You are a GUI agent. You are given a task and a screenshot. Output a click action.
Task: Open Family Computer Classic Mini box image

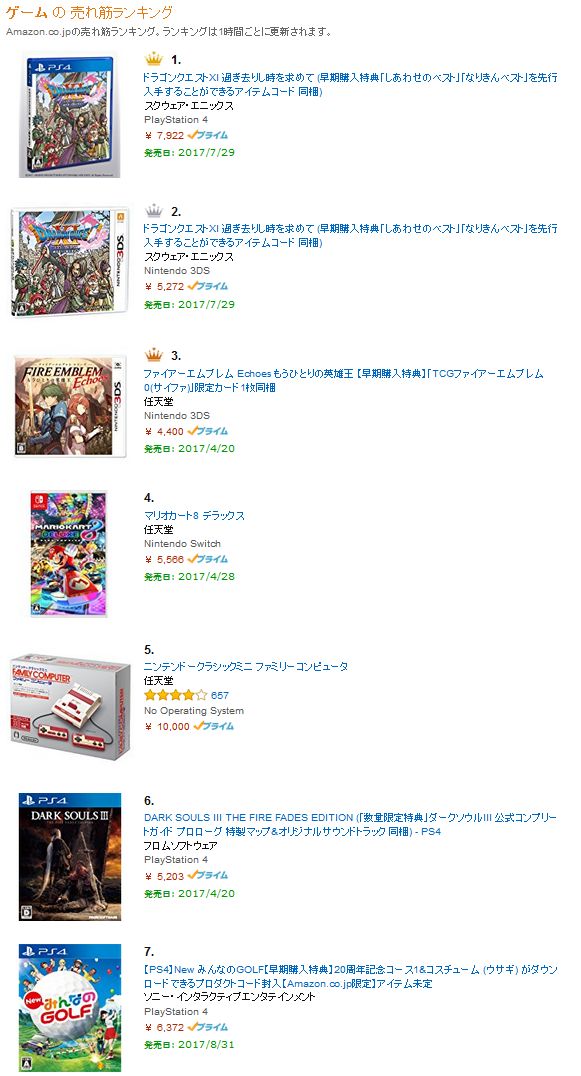(x=69, y=706)
